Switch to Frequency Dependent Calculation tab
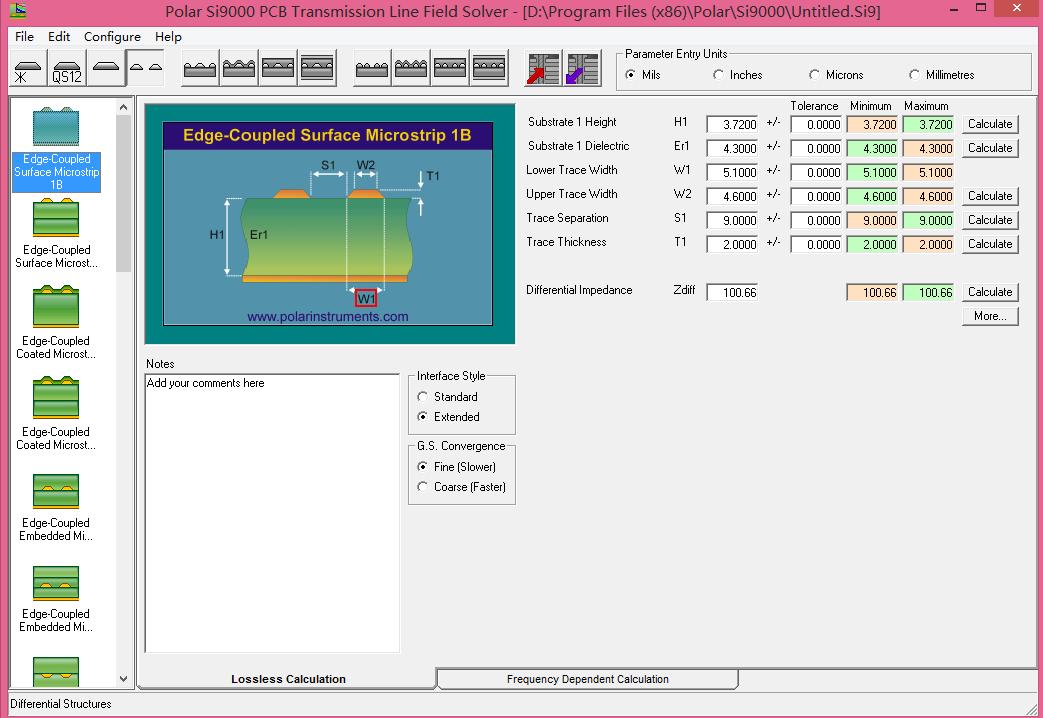 click(587, 679)
